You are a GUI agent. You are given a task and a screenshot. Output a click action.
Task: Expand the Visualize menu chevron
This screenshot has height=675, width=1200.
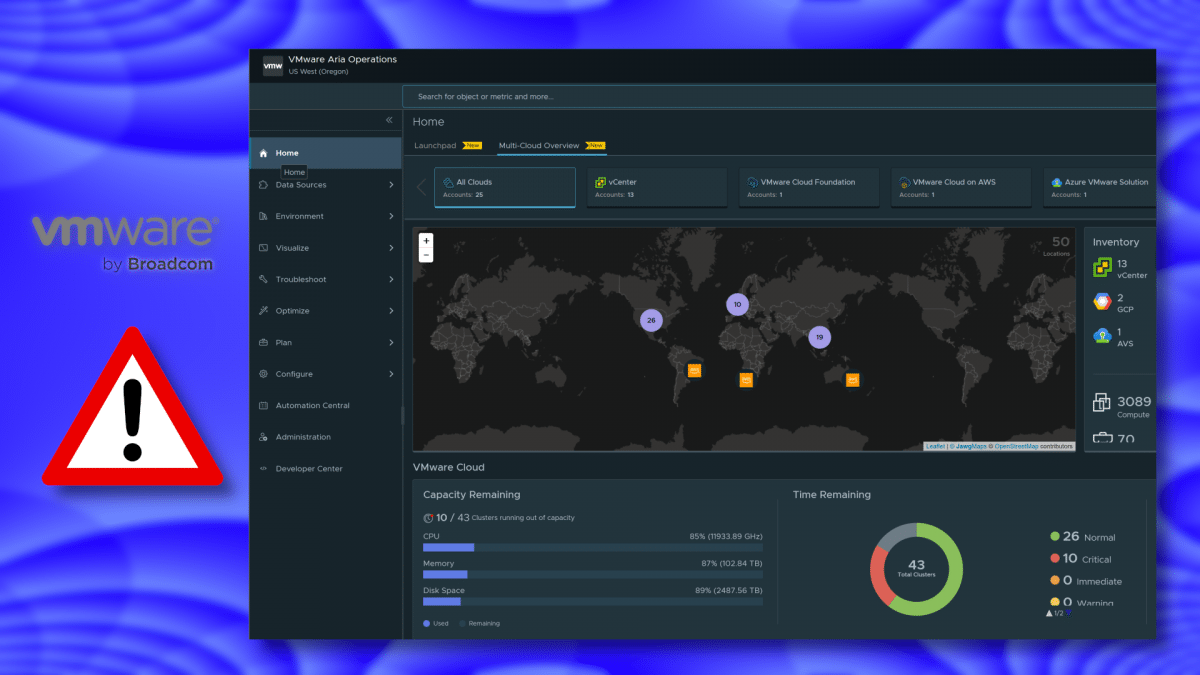(x=391, y=248)
